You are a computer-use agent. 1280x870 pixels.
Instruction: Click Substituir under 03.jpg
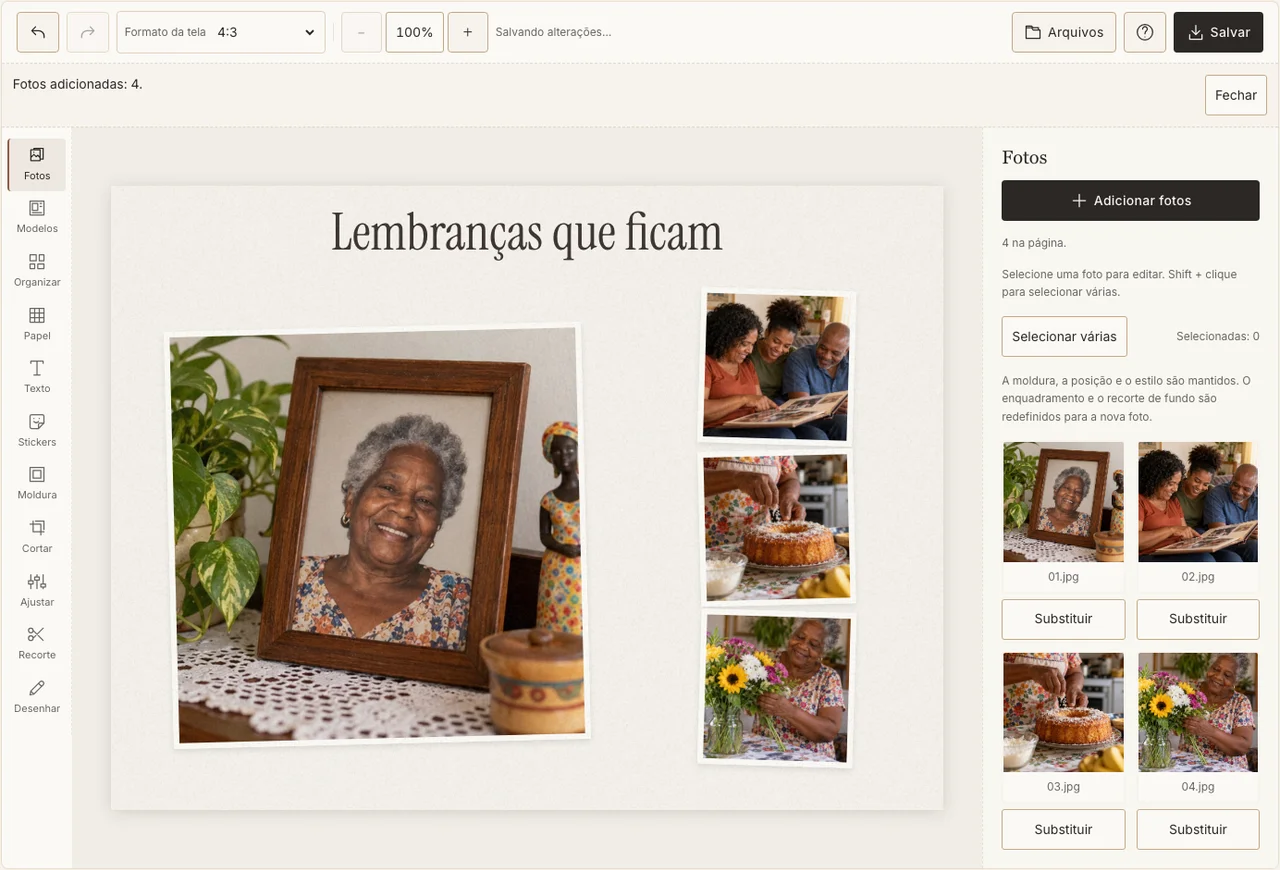[1063, 829]
